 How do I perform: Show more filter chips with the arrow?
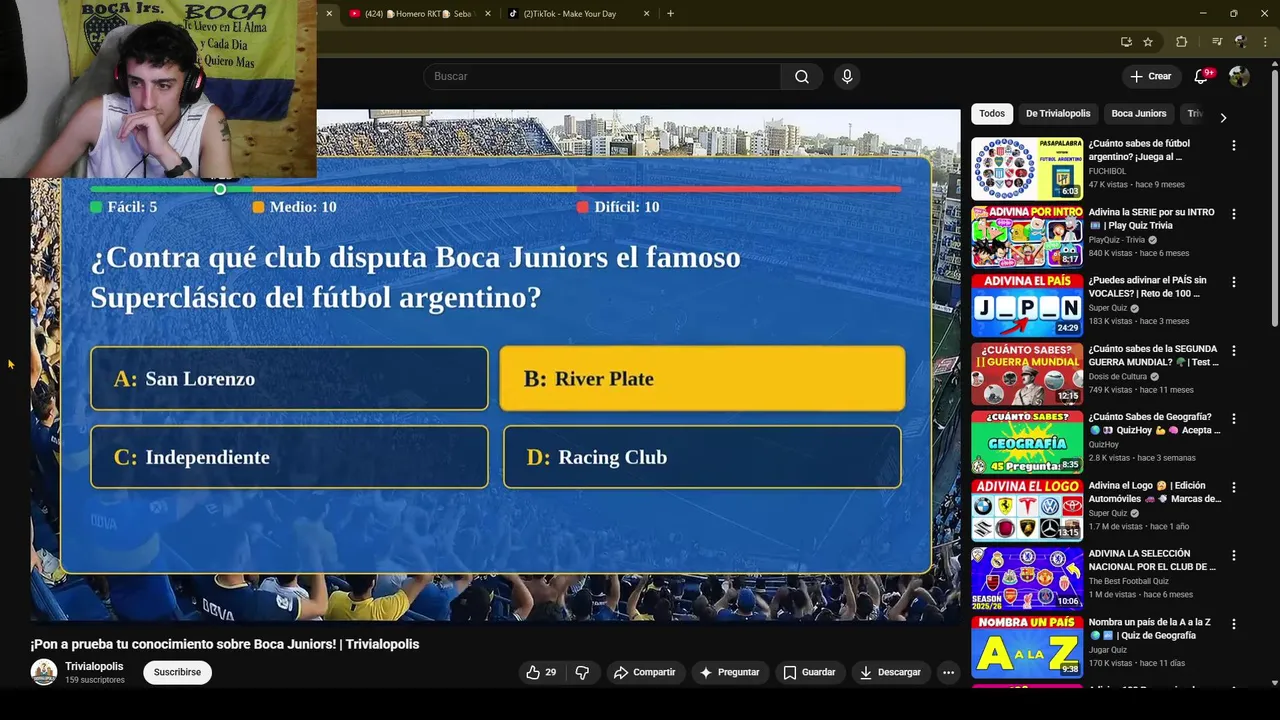coord(1223,117)
